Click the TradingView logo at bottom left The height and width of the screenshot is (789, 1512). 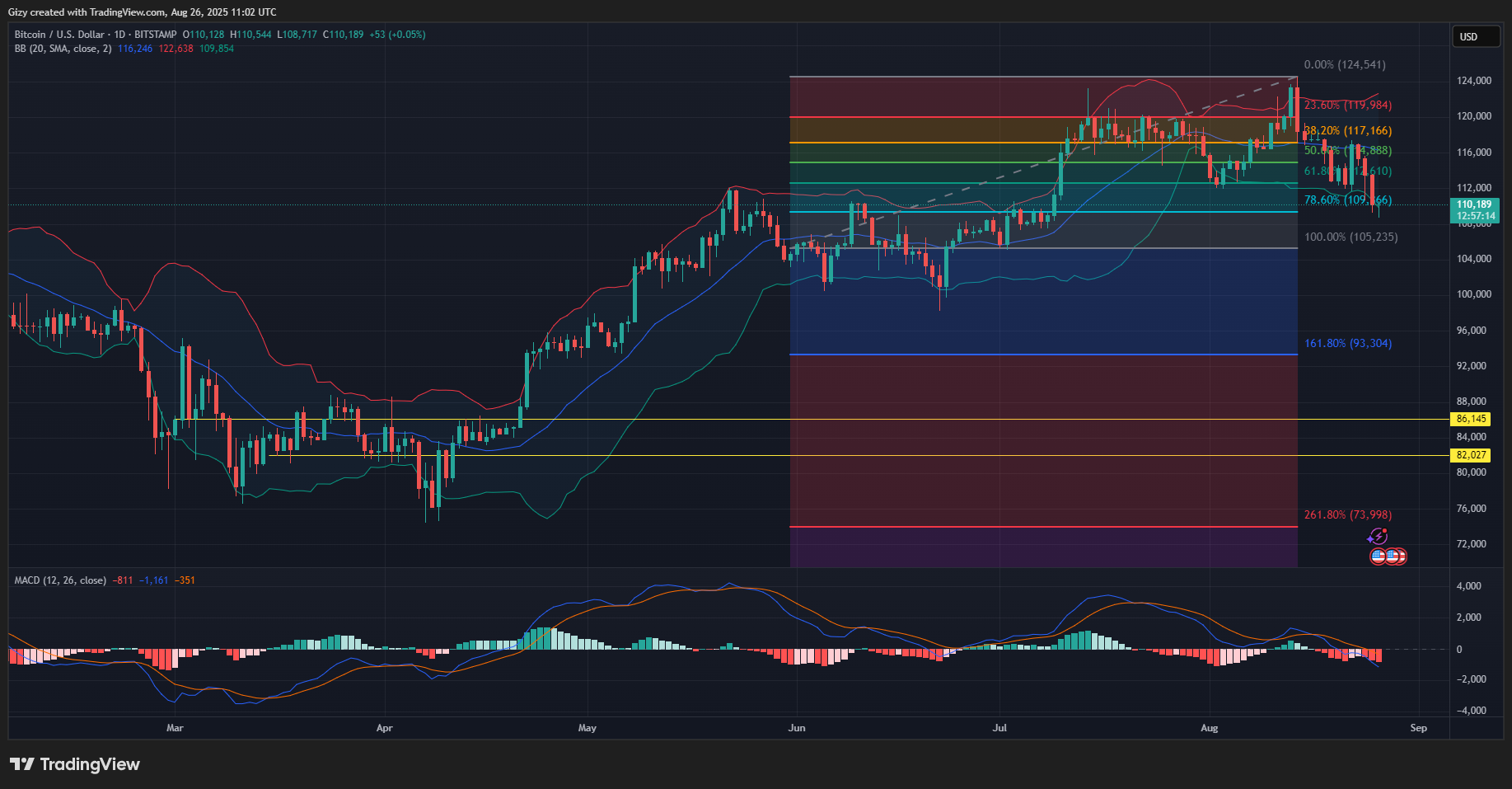pyautogui.click(x=75, y=764)
